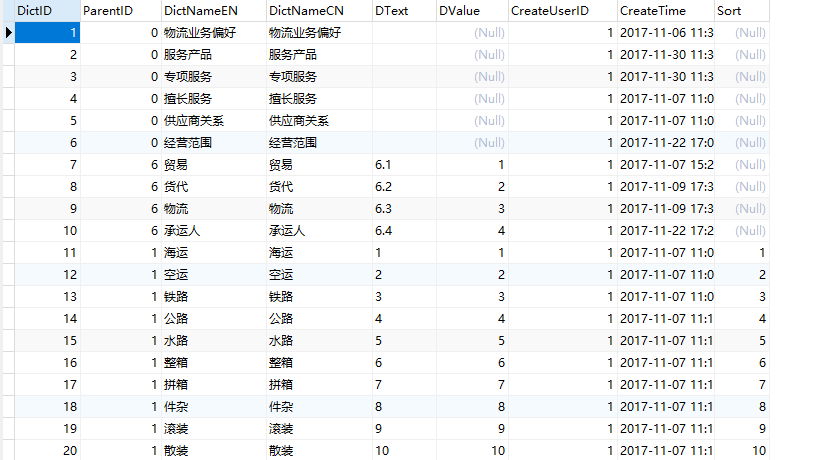Select DictNameEN cell 拼箱
This screenshot has width=838, height=460.
coord(214,385)
